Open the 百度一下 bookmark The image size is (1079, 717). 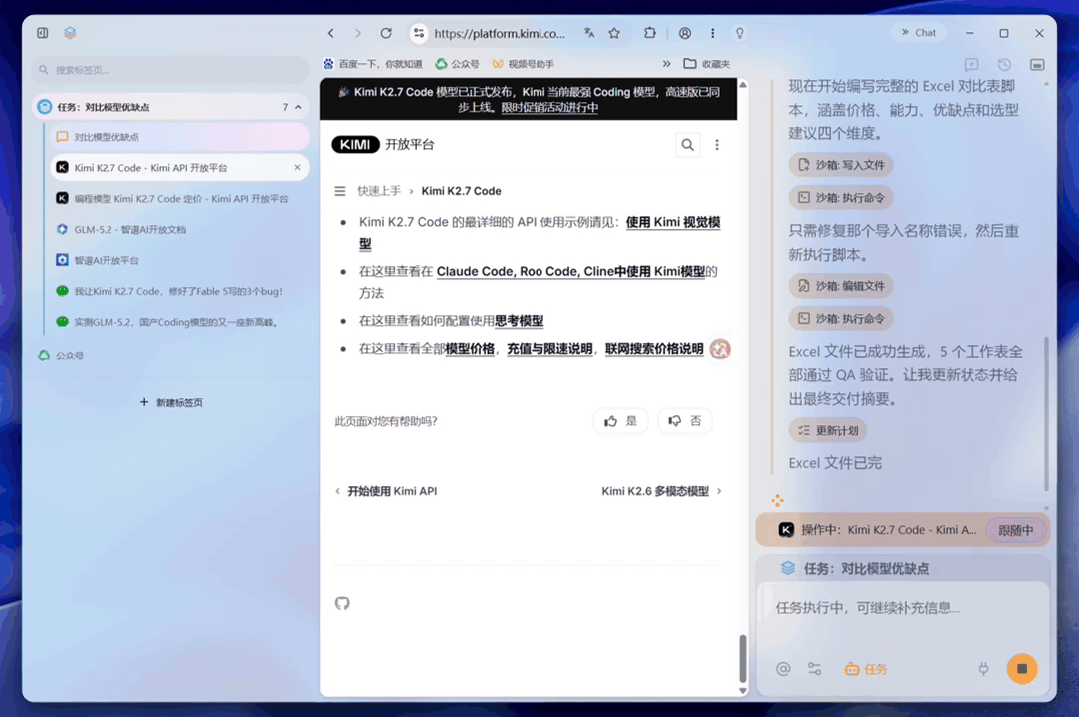[372, 64]
